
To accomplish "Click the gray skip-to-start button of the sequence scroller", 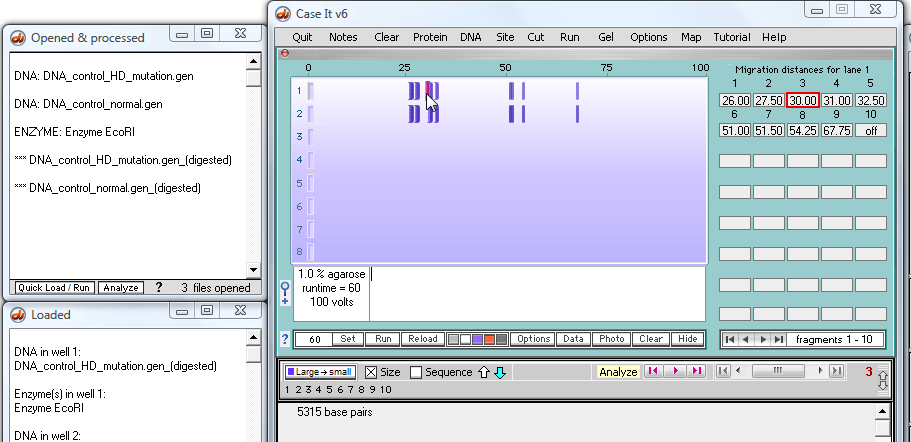I will click(723, 371).
